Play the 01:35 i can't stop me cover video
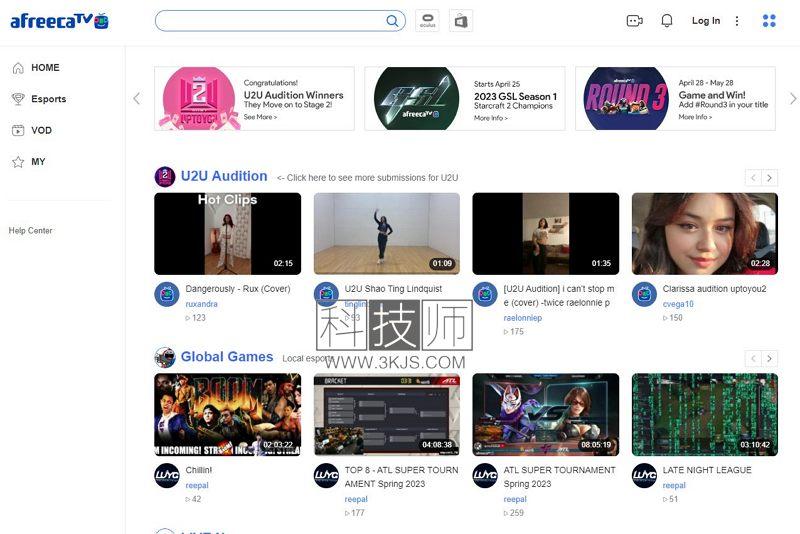The width and height of the screenshot is (800, 534). pyautogui.click(x=546, y=234)
